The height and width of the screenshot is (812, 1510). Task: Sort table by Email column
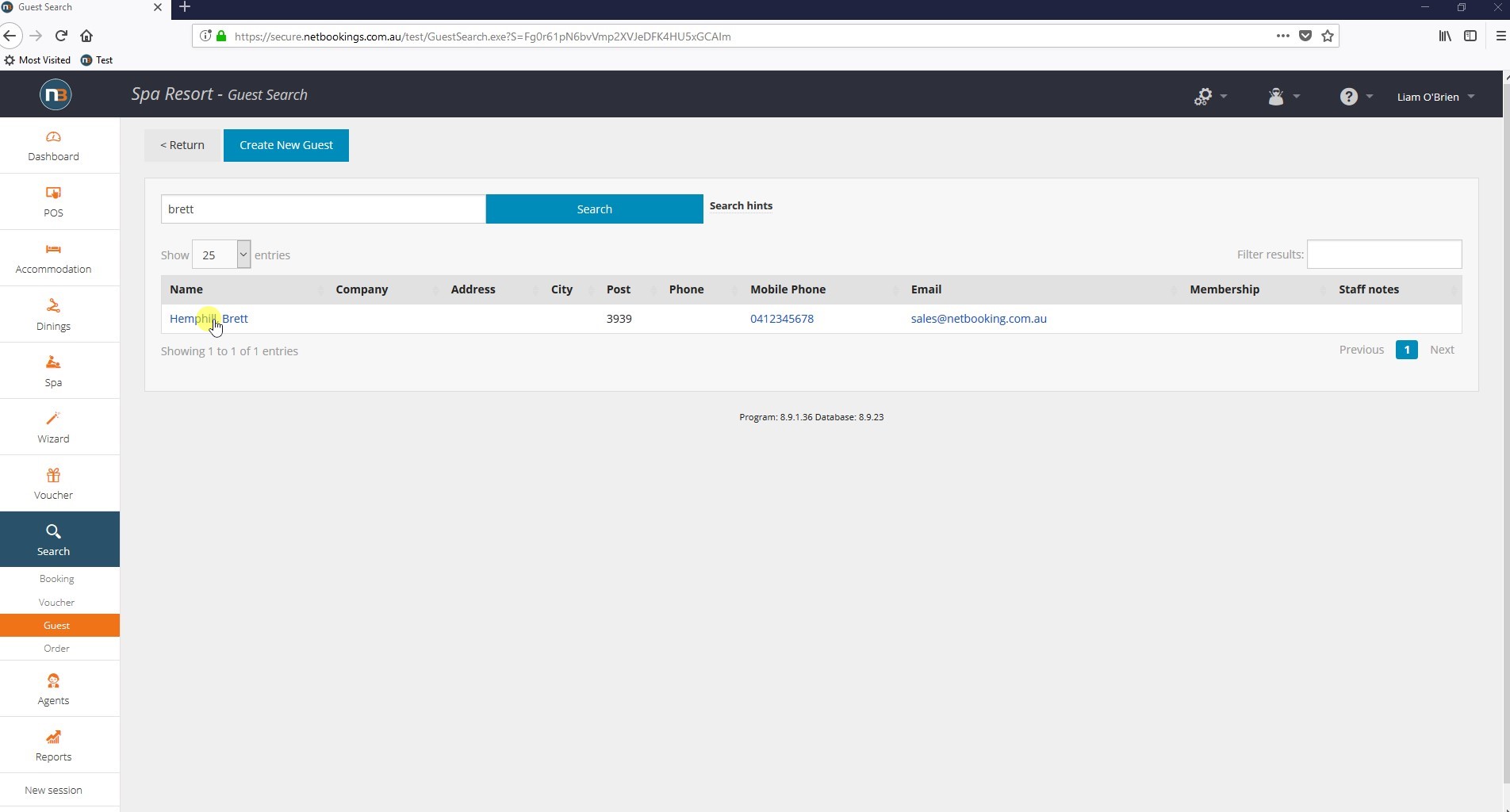[1041, 289]
